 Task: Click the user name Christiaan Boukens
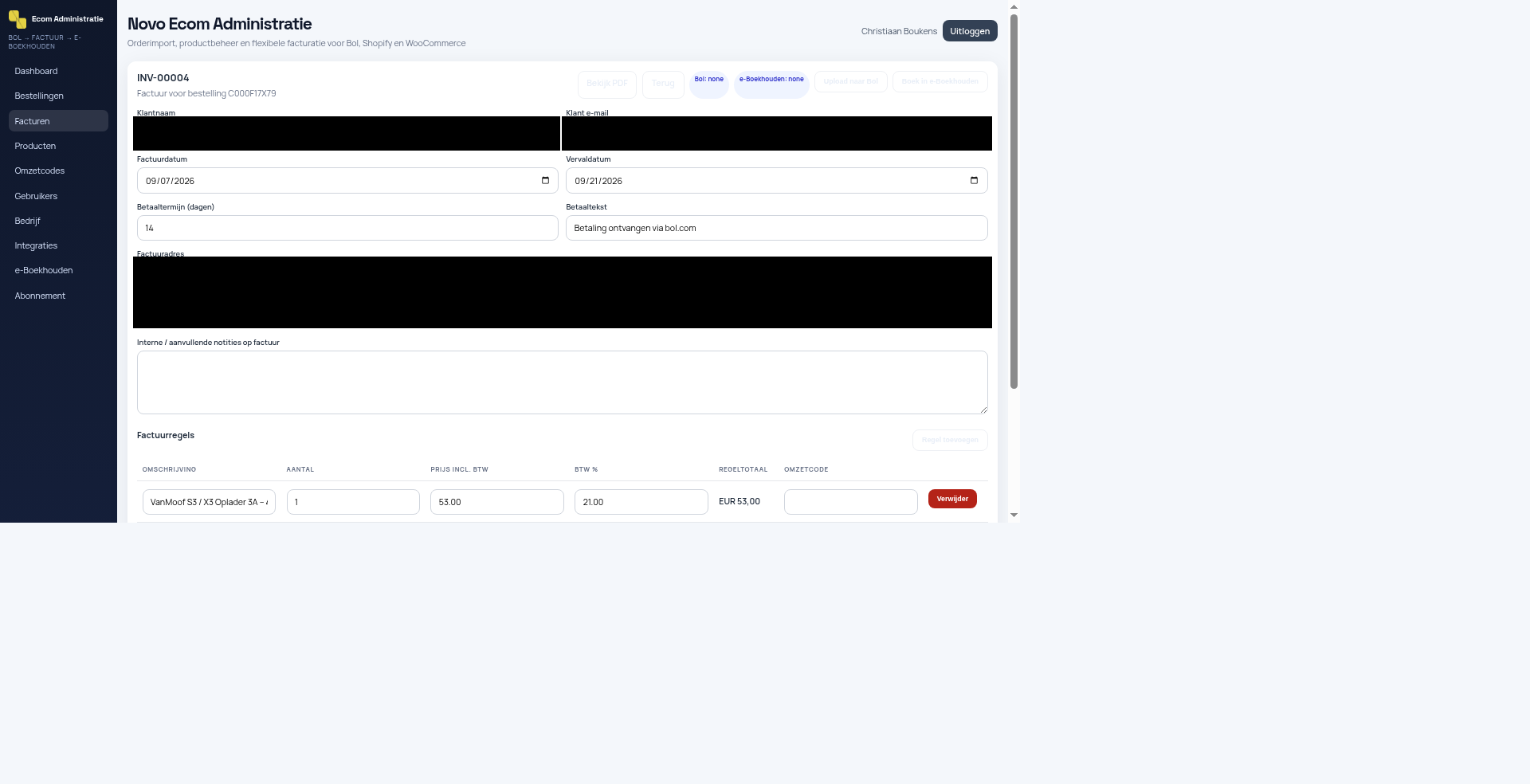coord(899,31)
